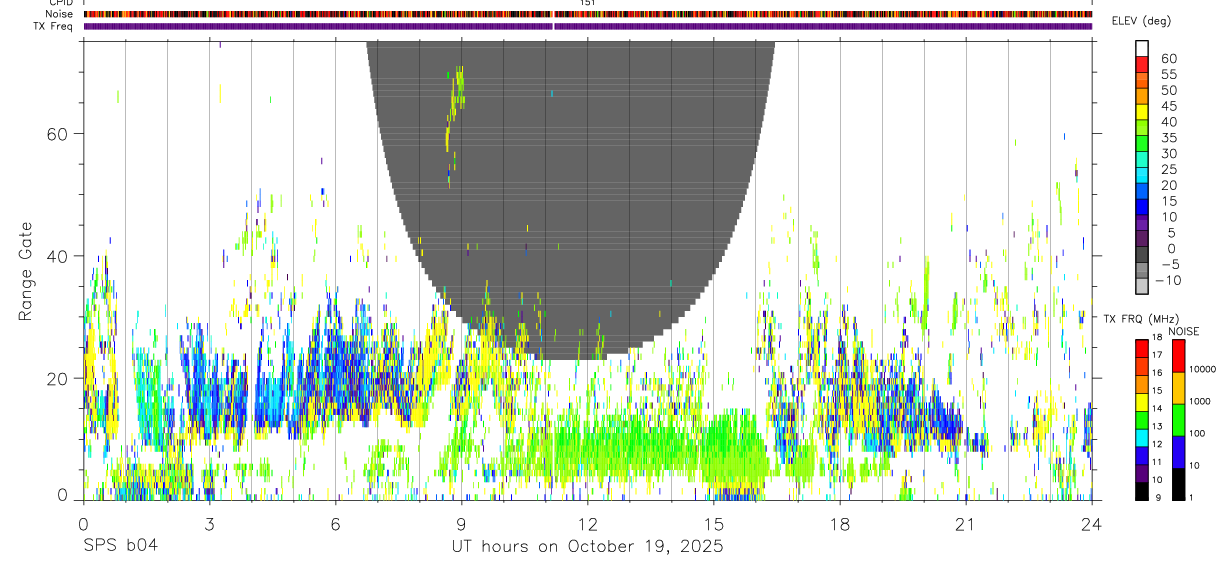Screen dimensions: 1228x567
Task: Click the "1000" label on the NOISE scale
Action: point(1200,401)
